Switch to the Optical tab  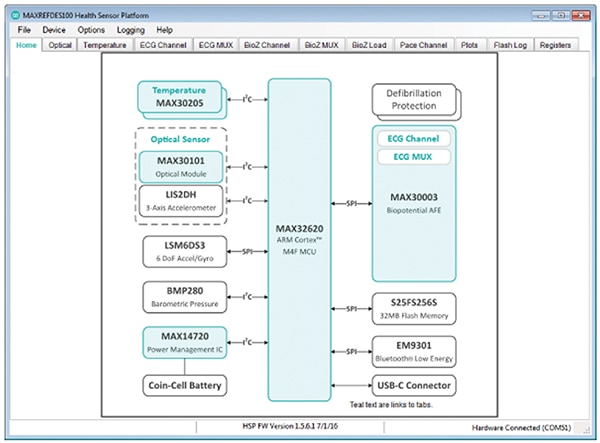point(60,46)
